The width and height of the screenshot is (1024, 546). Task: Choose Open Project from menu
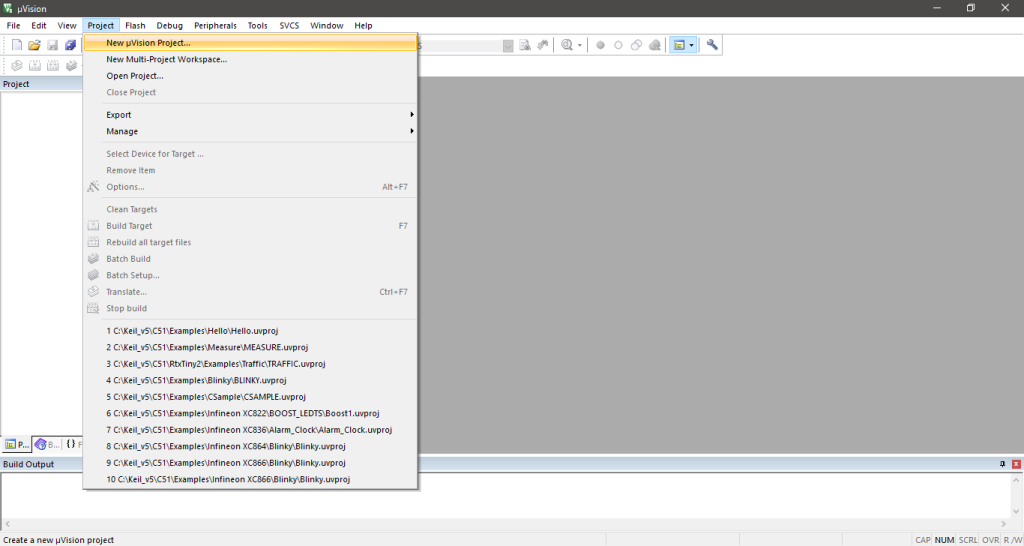pos(135,76)
